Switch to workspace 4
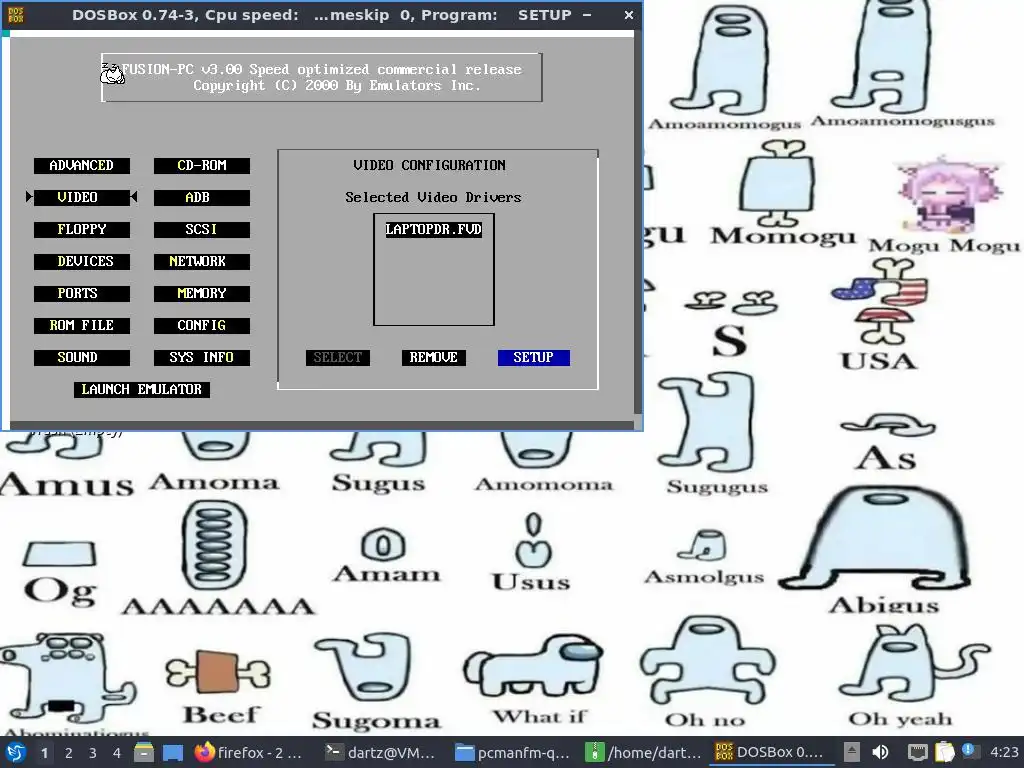Image resolution: width=1024 pixels, height=768 pixels. click(x=117, y=753)
